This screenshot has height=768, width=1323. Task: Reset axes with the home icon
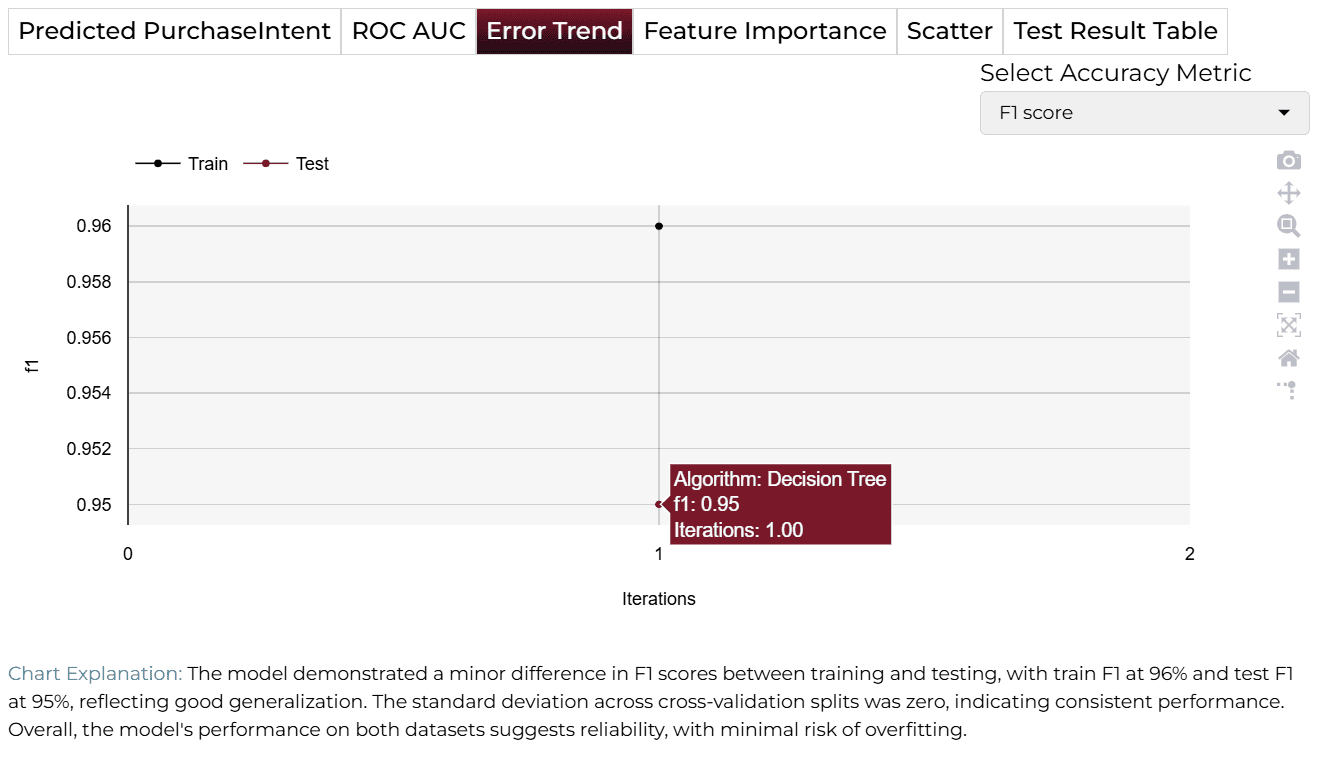tap(1289, 358)
